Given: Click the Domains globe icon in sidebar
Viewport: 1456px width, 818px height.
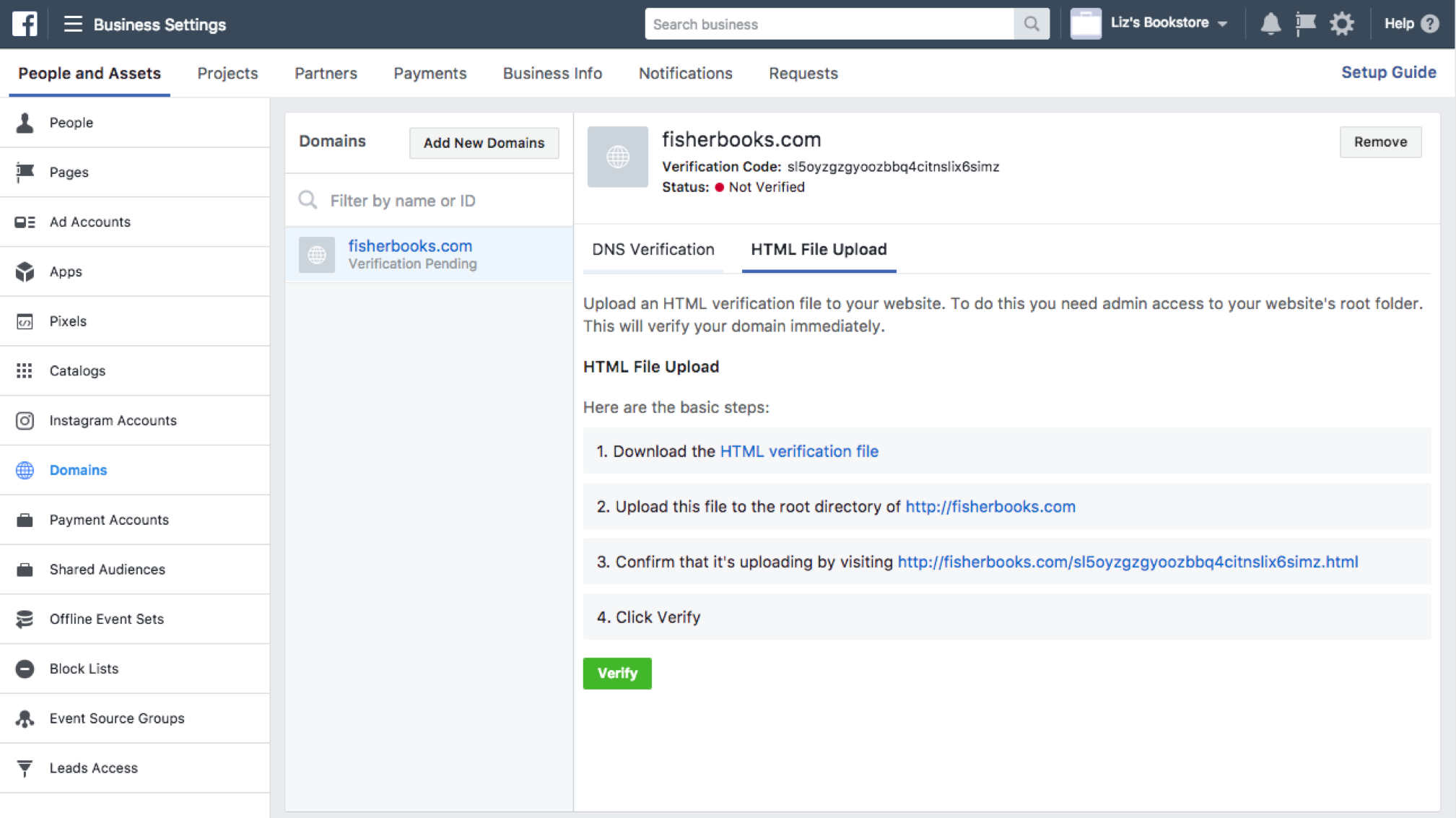Looking at the screenshot, I should click(25, 470).
